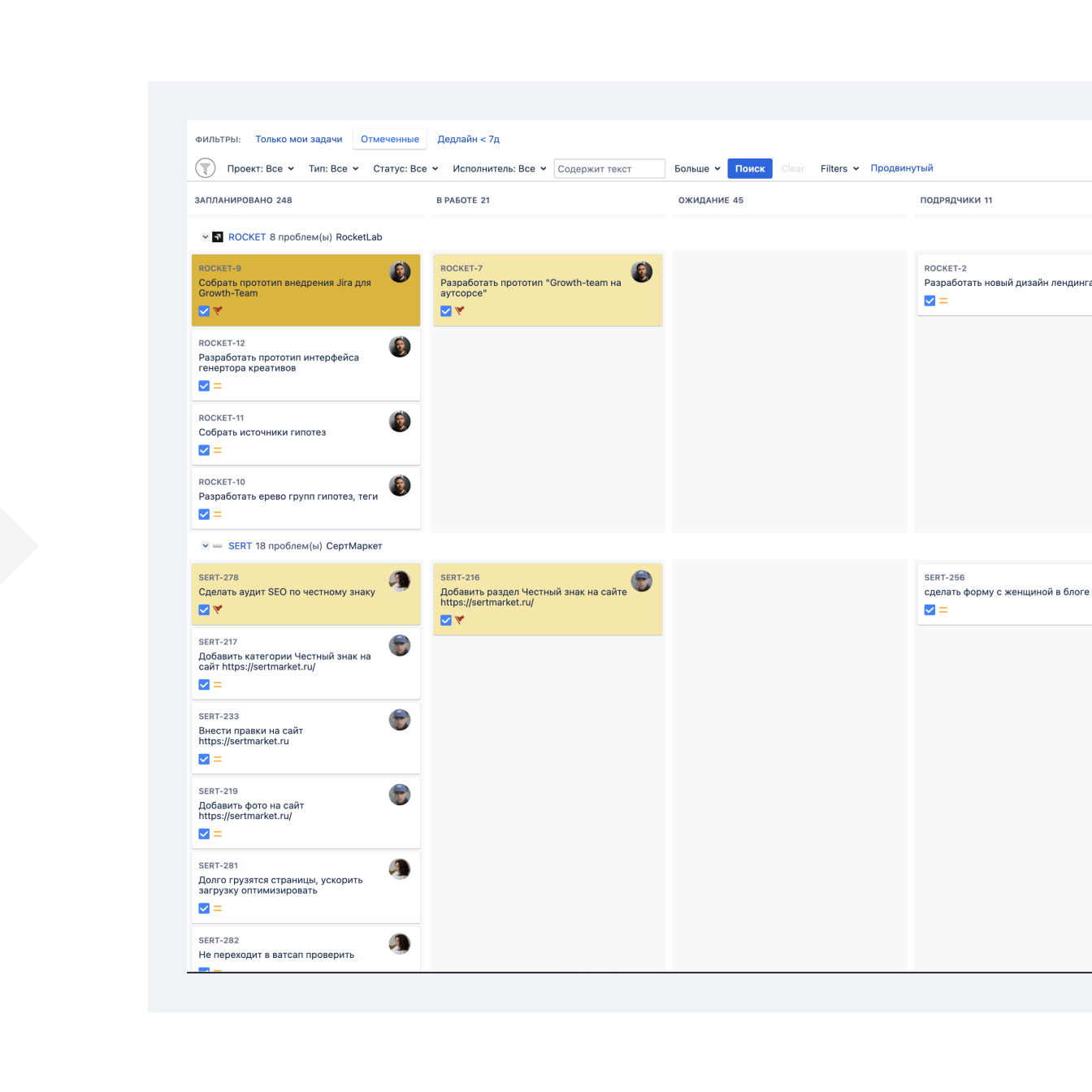Image resolution: width=1092 pixels, height=1092 pixels.
Task: Click task type checkbox on SERT-217
Action: click(x=204, y=685)
